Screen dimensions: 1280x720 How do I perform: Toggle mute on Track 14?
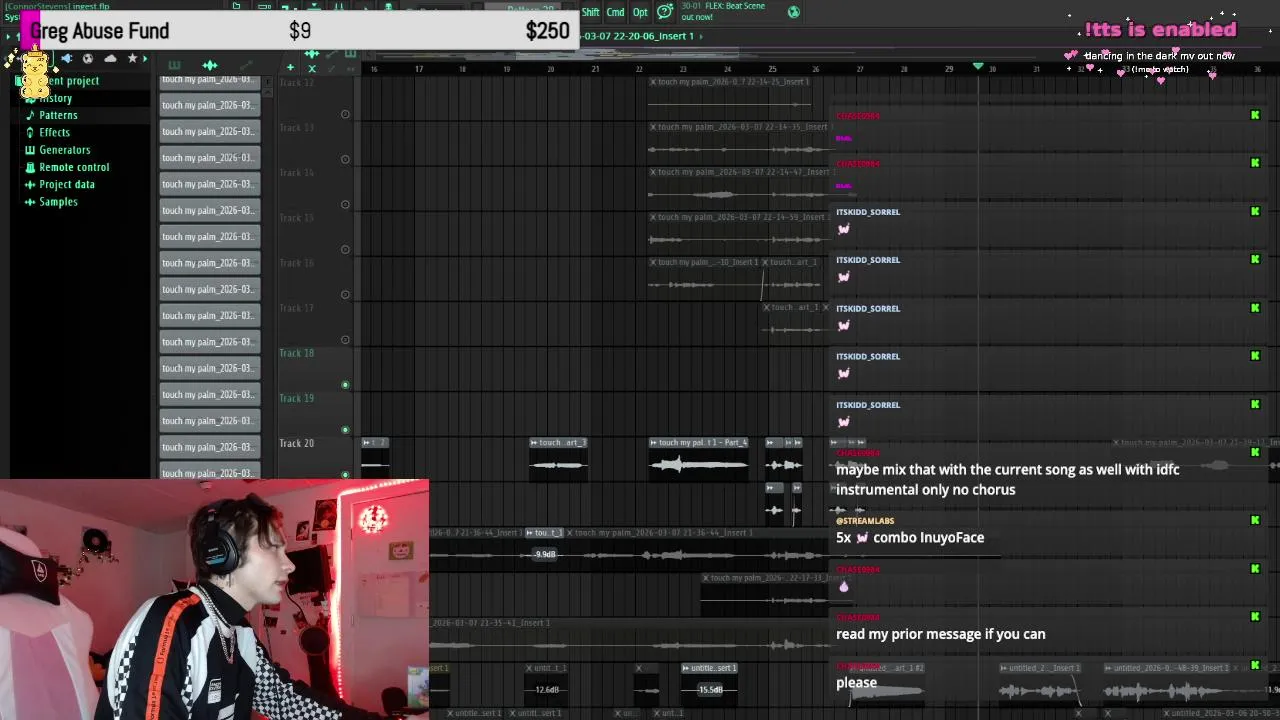(345, 204)
